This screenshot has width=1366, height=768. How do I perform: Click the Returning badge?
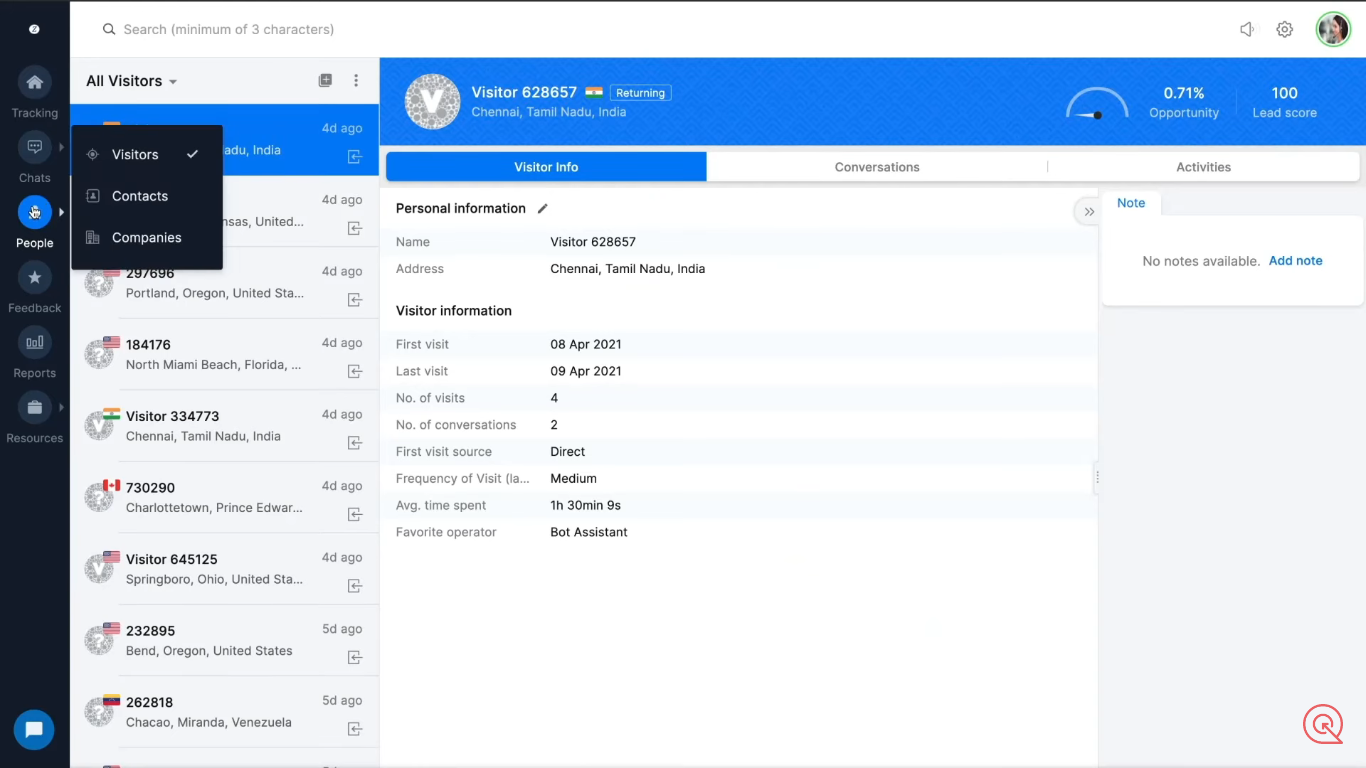tap(641, 93)
